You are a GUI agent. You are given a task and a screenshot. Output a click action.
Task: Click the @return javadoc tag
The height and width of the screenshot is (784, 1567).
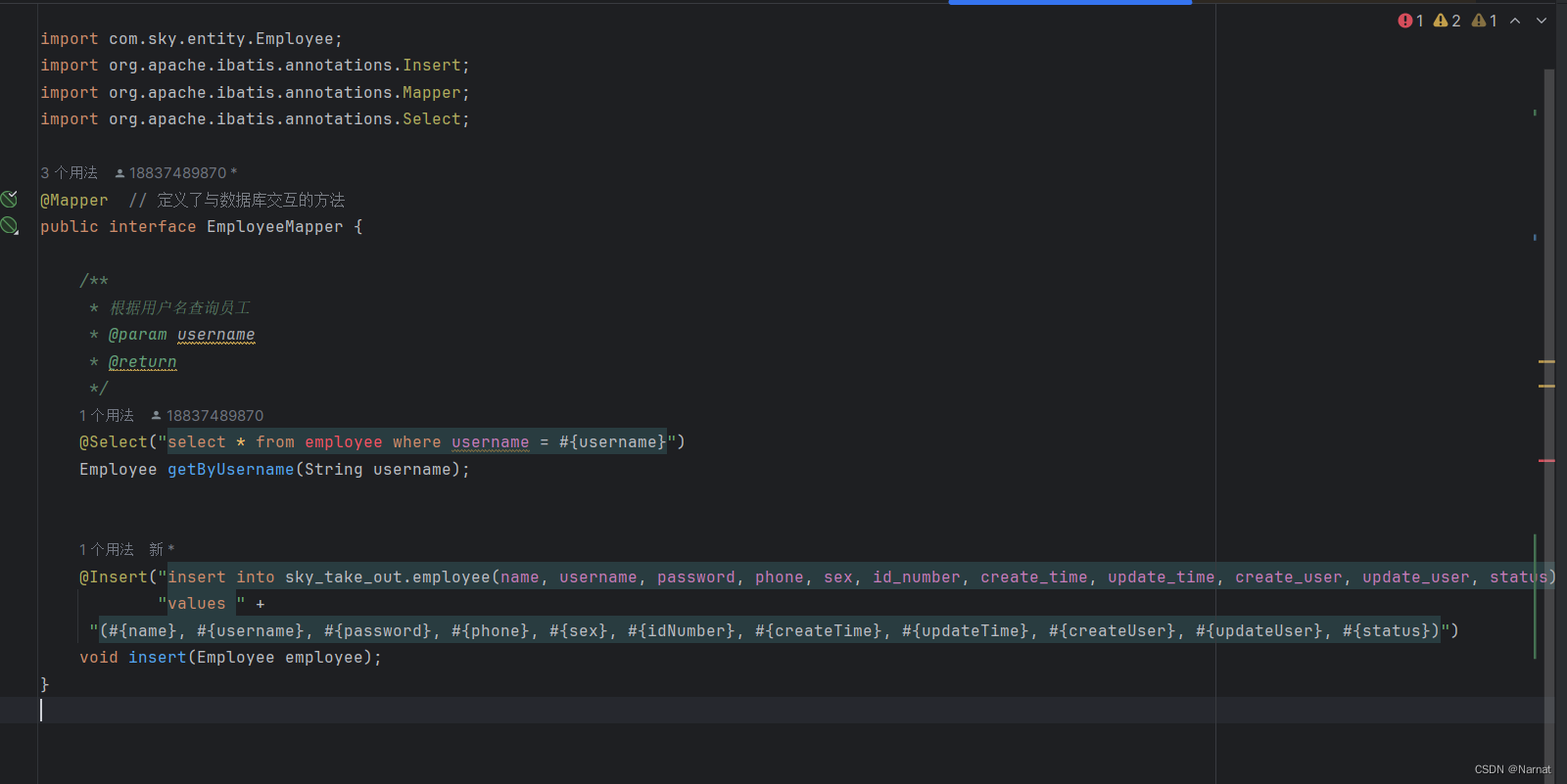point(143,362)
